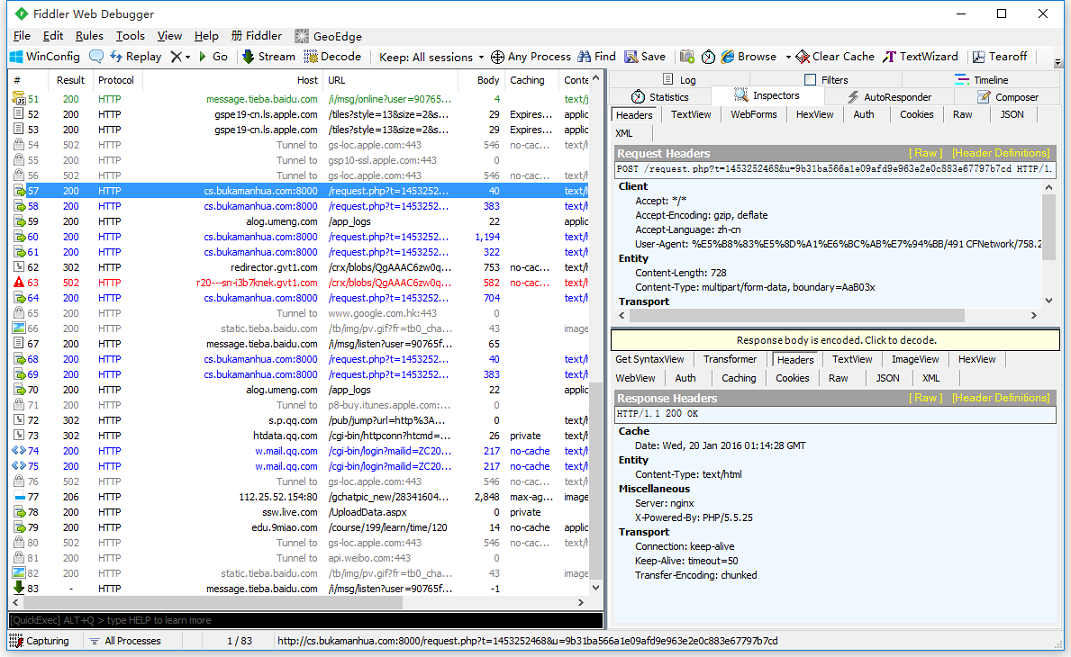Save the captured sessions

[645, 57]
